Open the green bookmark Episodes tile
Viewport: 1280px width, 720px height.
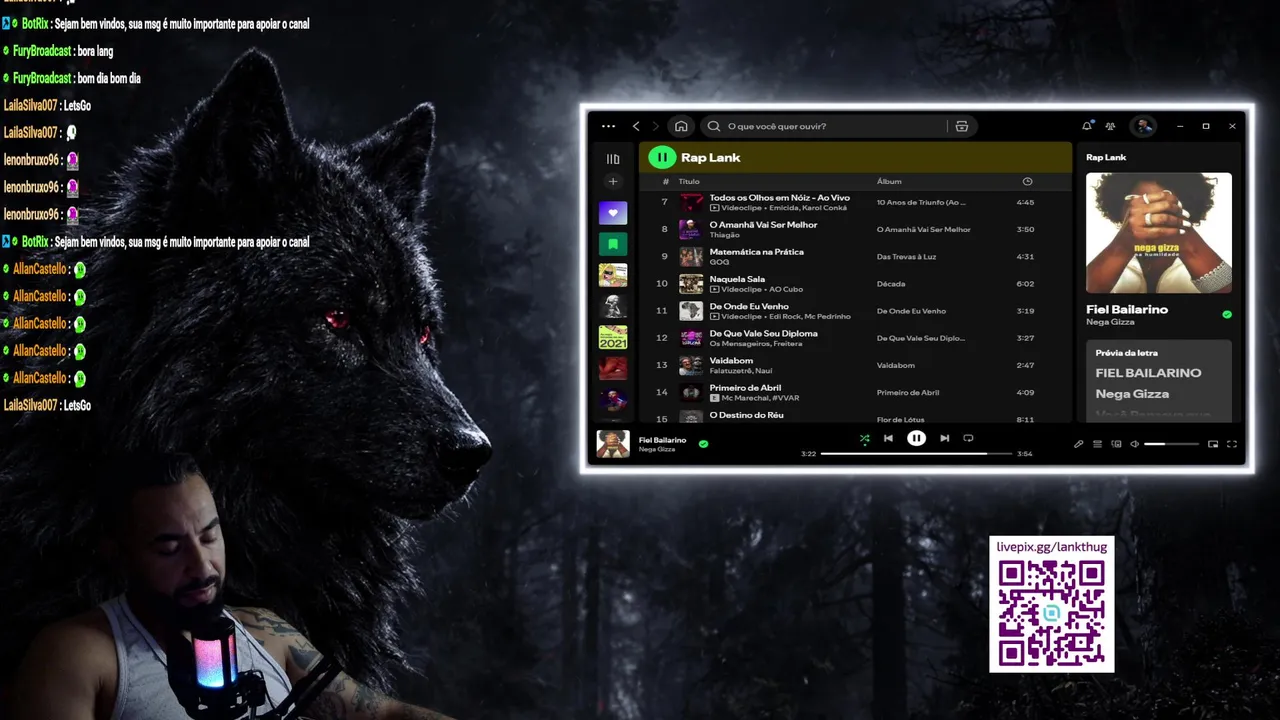pyautogui.click(x=613, y=243)
